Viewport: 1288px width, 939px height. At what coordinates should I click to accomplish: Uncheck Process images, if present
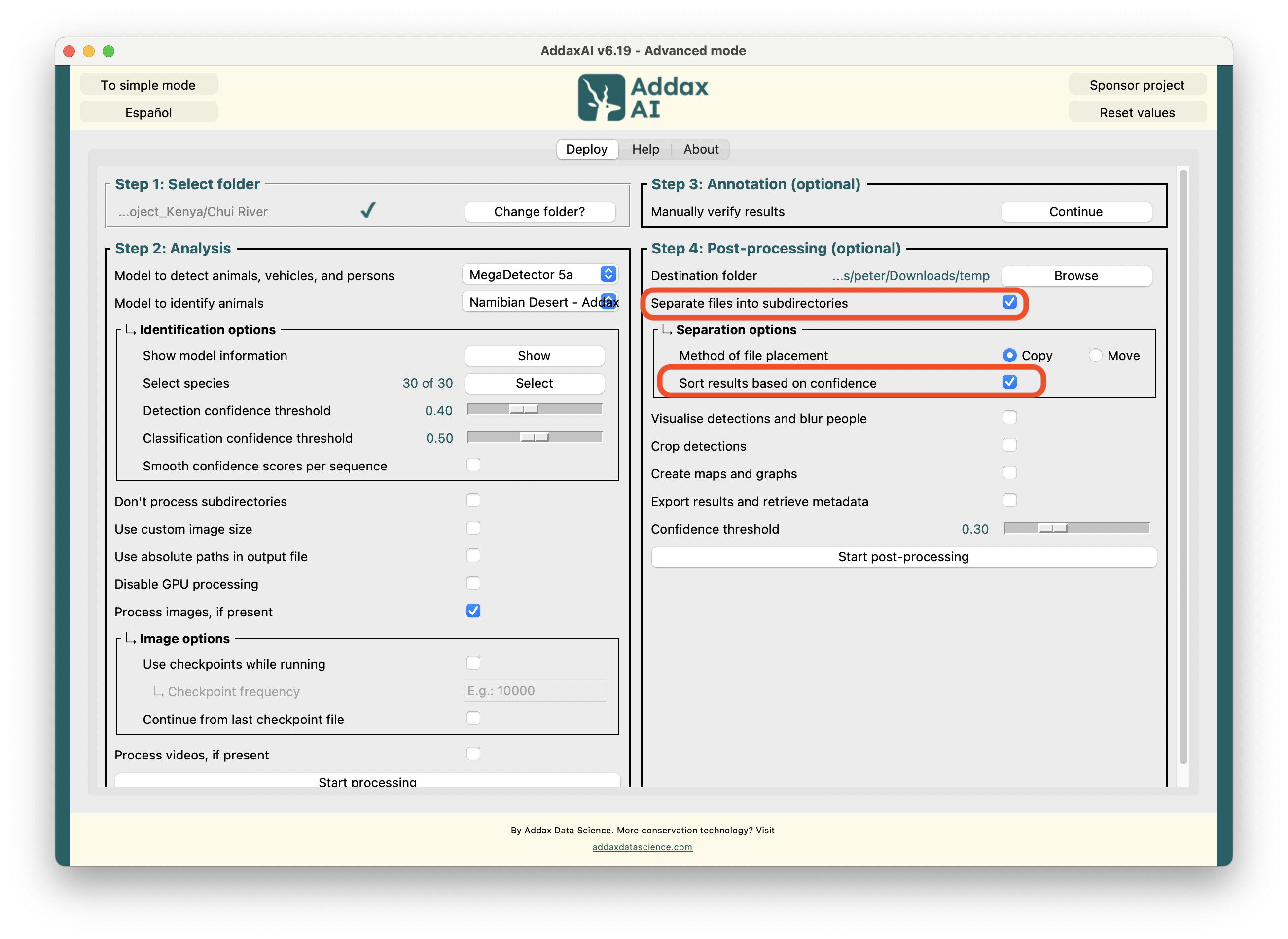click(473, 611)
